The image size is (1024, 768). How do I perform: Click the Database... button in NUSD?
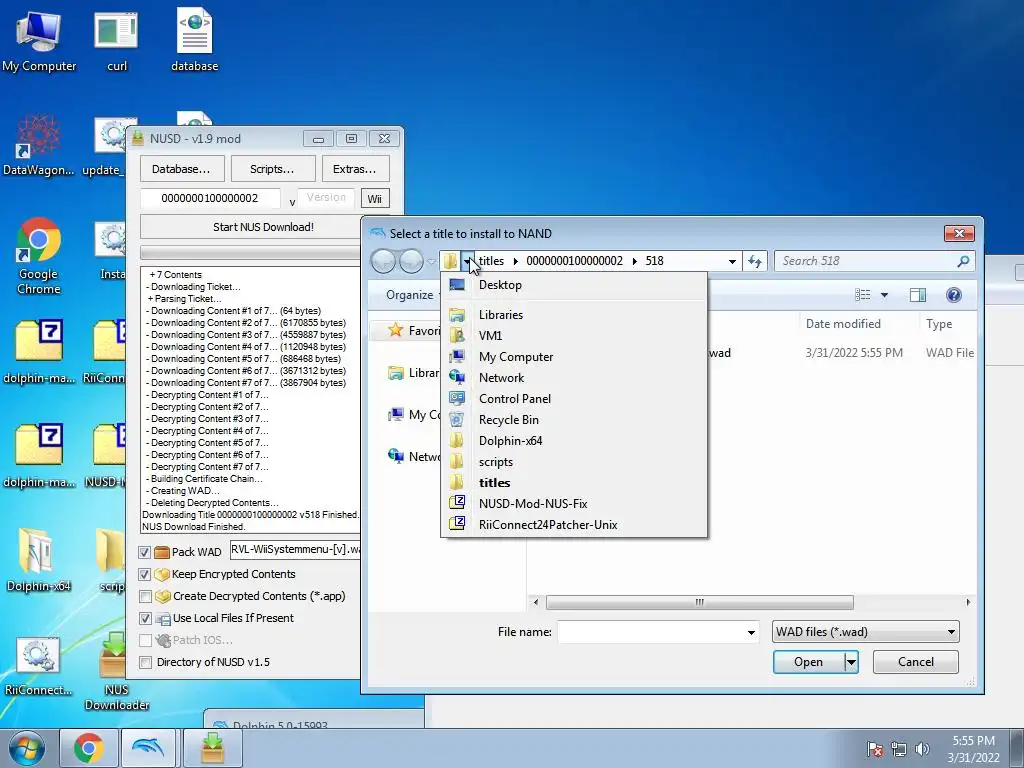pyautogui.click(x=182, y=169)
